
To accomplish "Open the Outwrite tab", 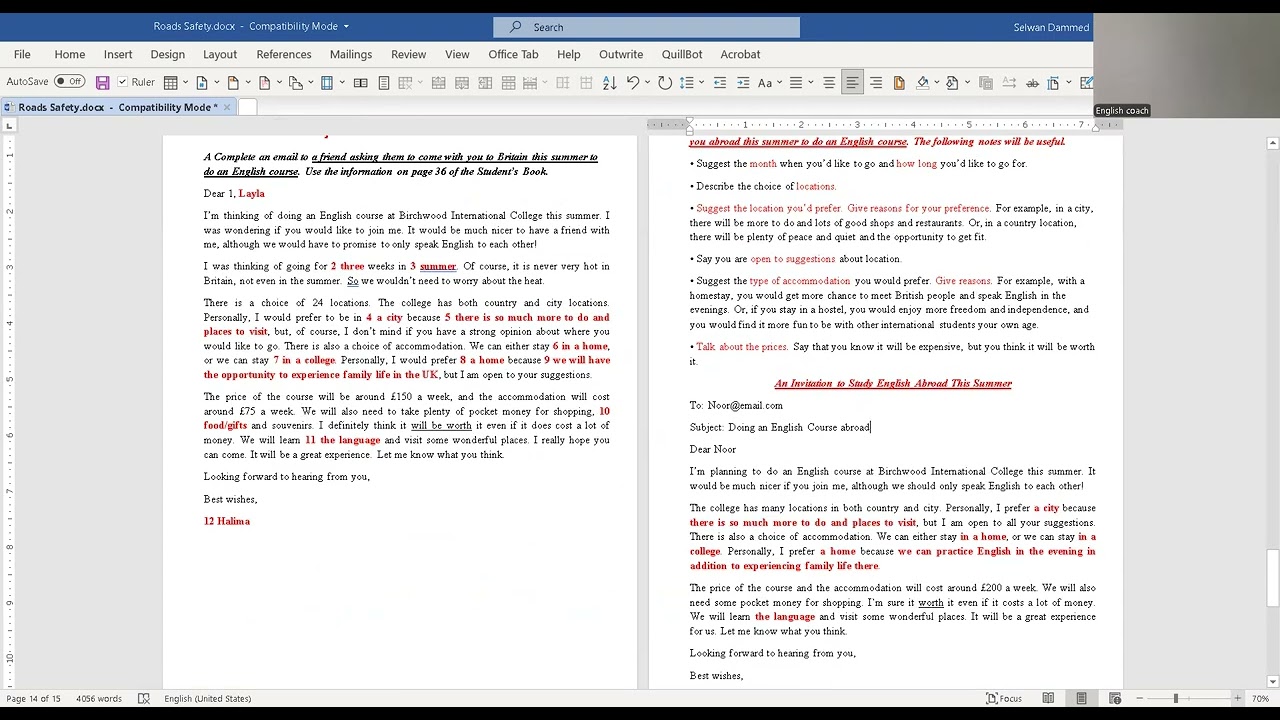I will click(x=621, y=54).
